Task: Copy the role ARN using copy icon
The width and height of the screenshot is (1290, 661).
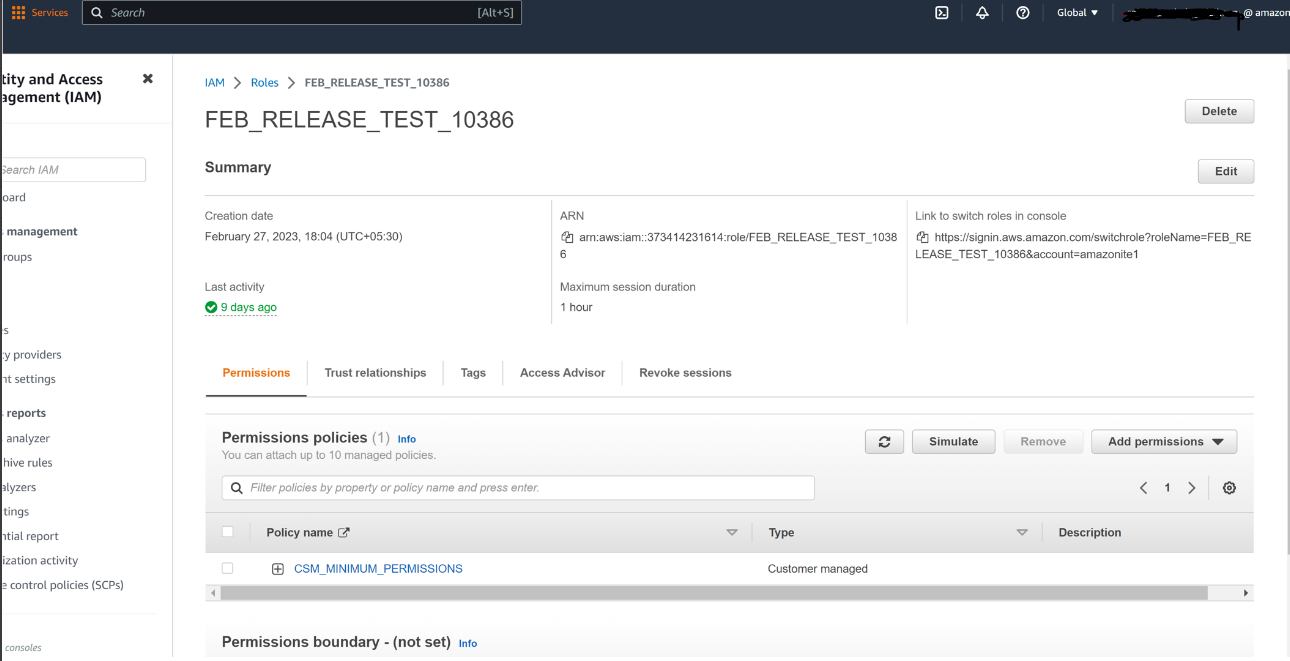Action: click(565, 239)
